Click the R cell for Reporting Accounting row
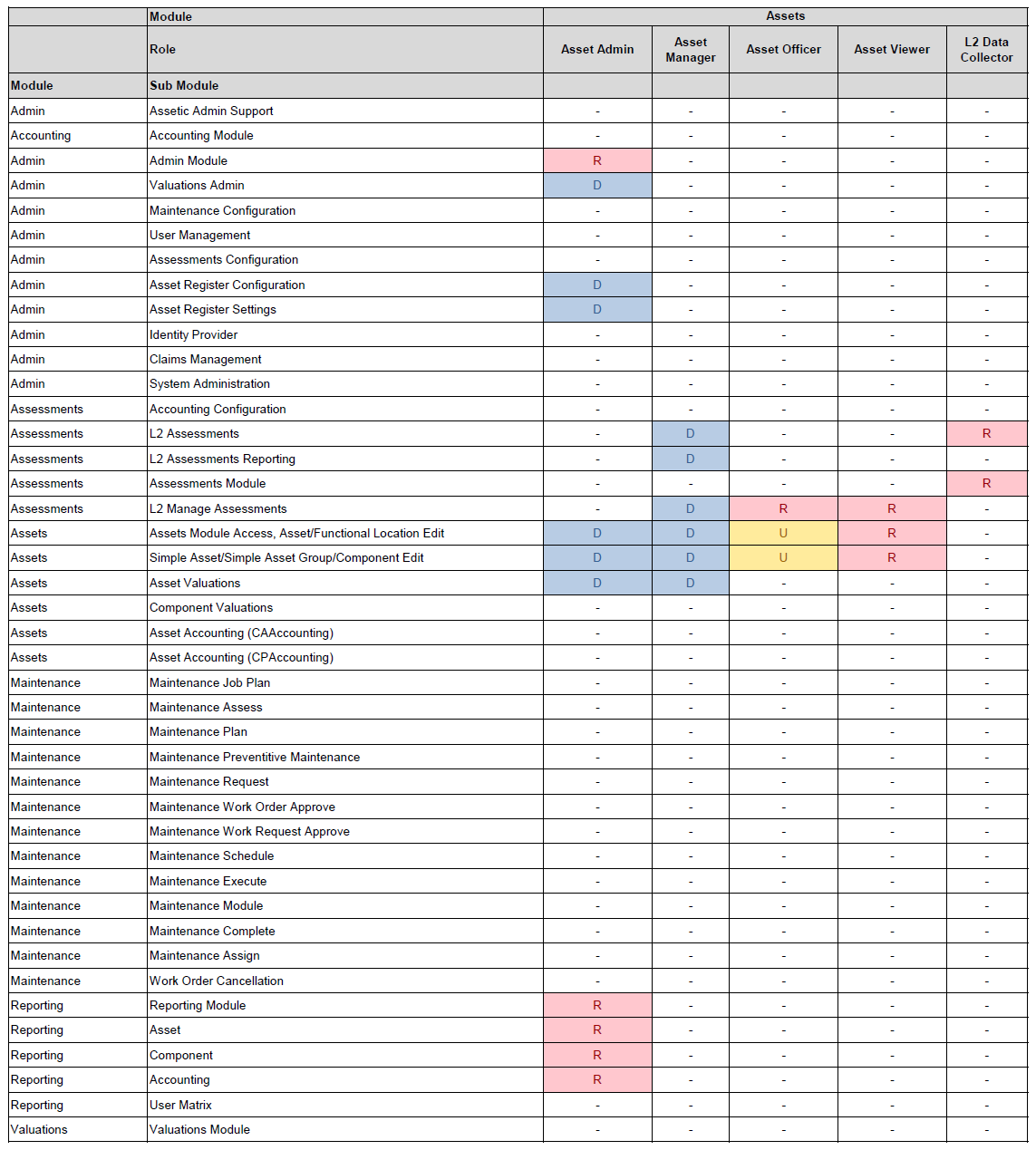The image size is (1036, 1150). 597,1079
